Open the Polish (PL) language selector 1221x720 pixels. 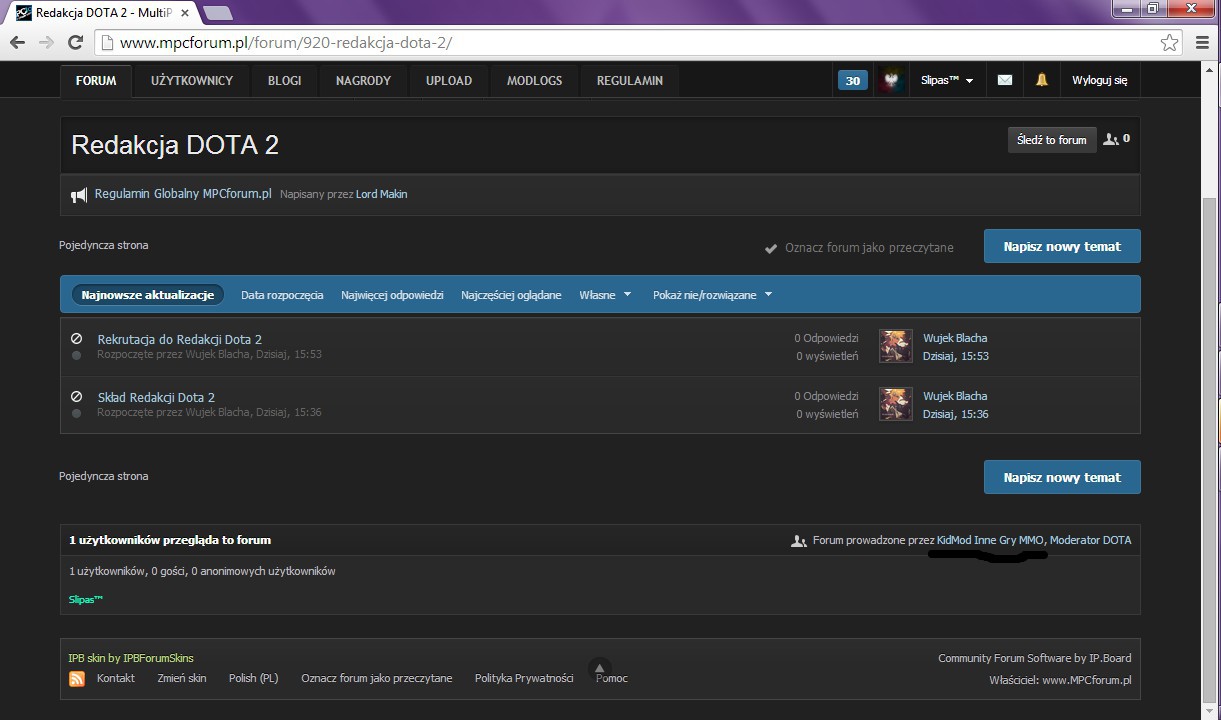(x=254, y=678)
